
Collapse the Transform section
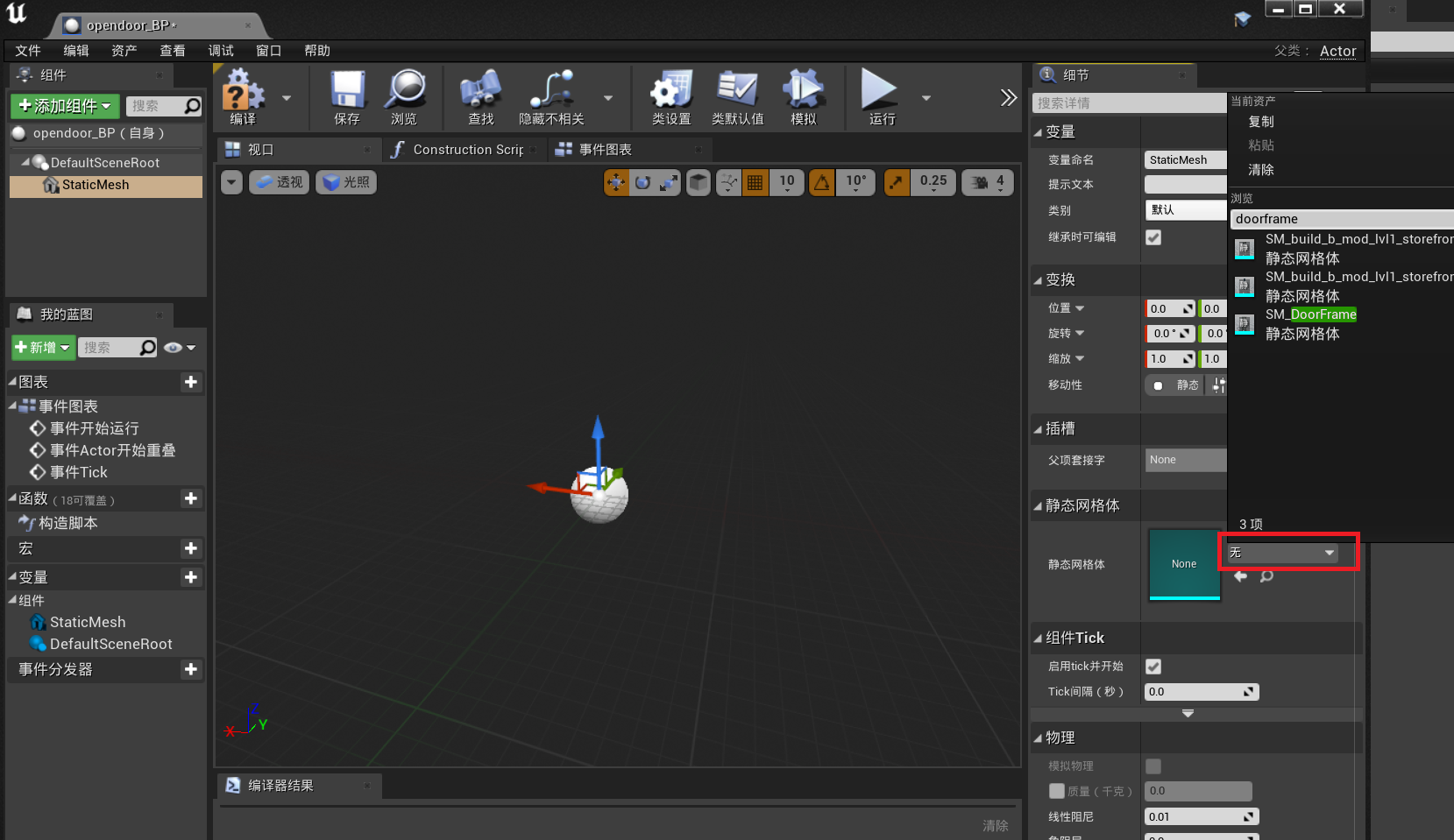pos(1038,280)
